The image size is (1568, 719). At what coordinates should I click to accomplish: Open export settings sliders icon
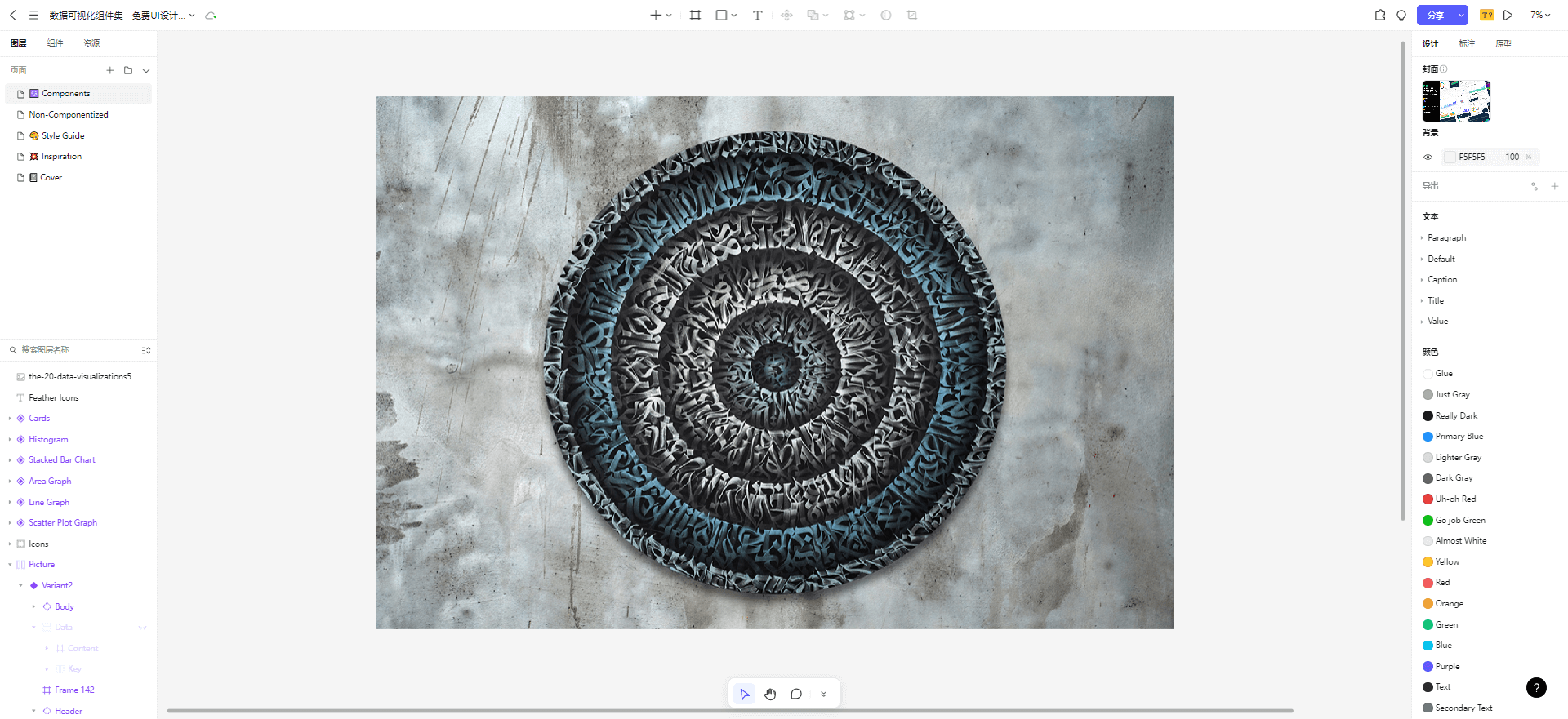coord(1535,186)
